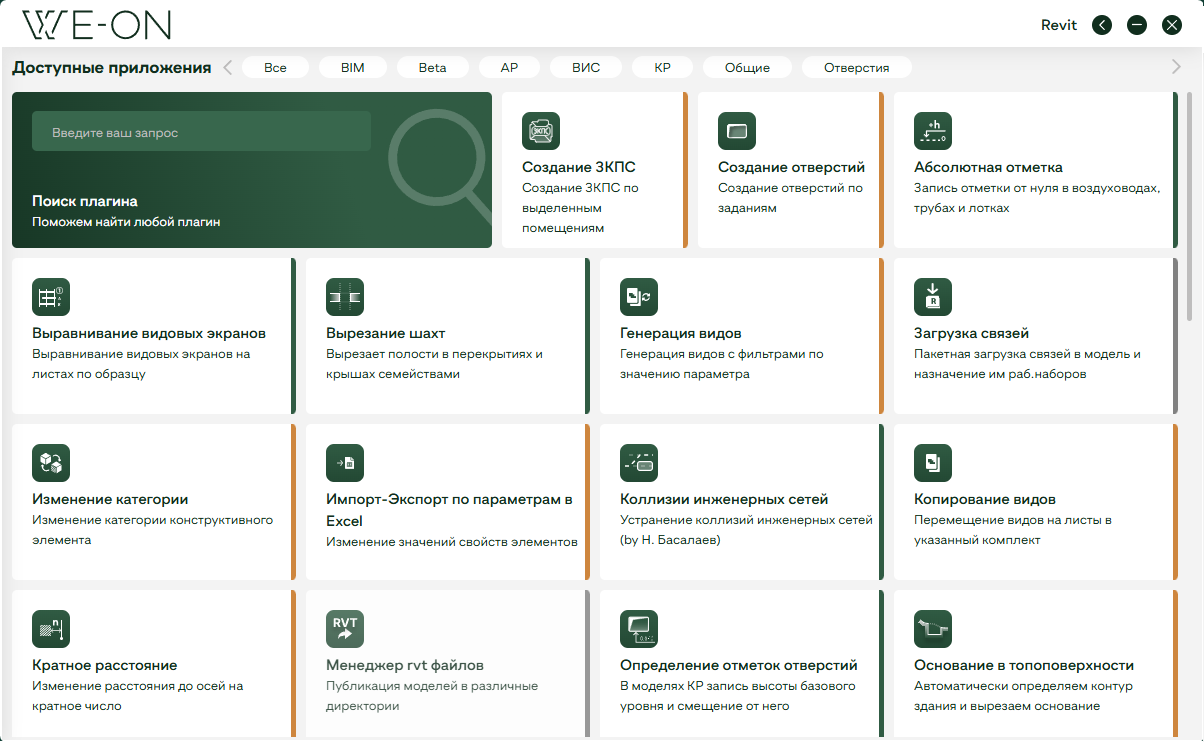The height and width of the screenshot is (742, 1204).
Task: Switch to the Beta category
Action: coord(432,68)
